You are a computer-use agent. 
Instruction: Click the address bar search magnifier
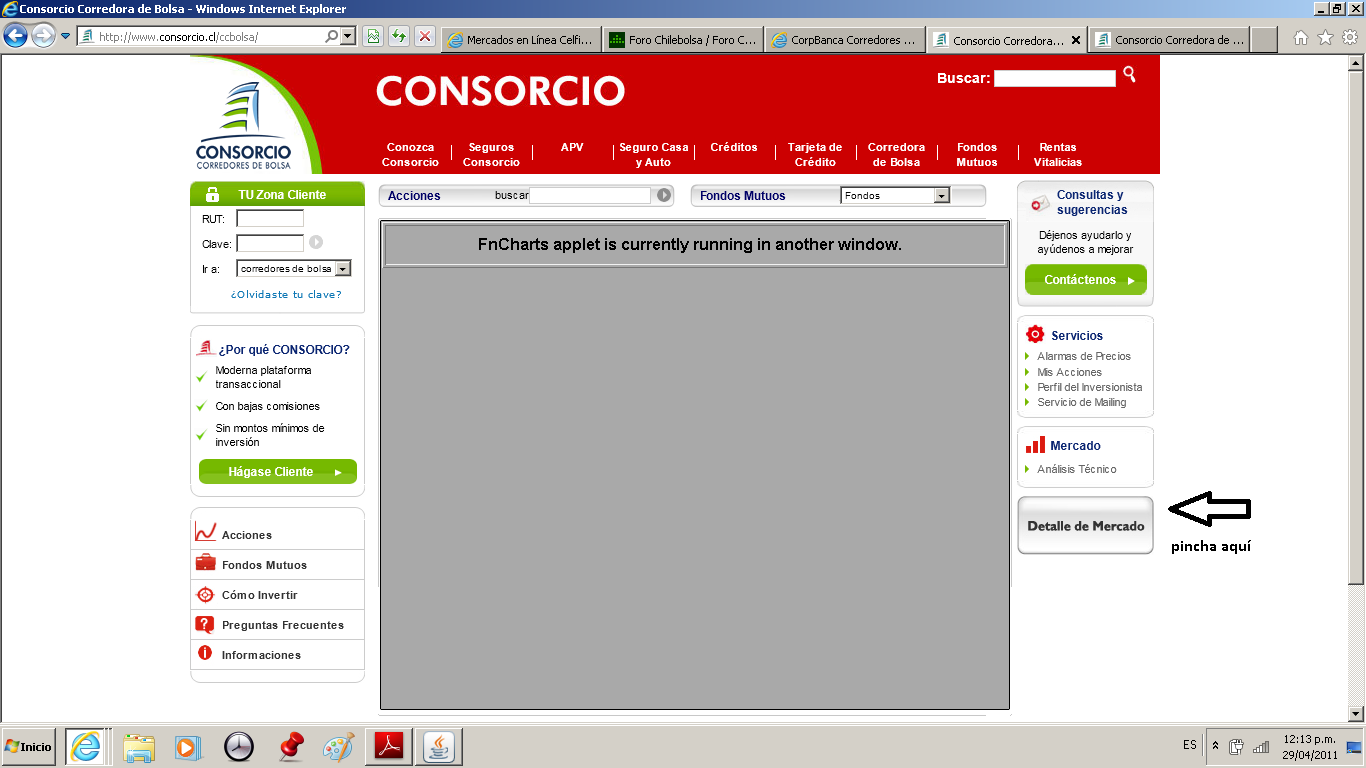pyautogui.click(x=332, y=37)
